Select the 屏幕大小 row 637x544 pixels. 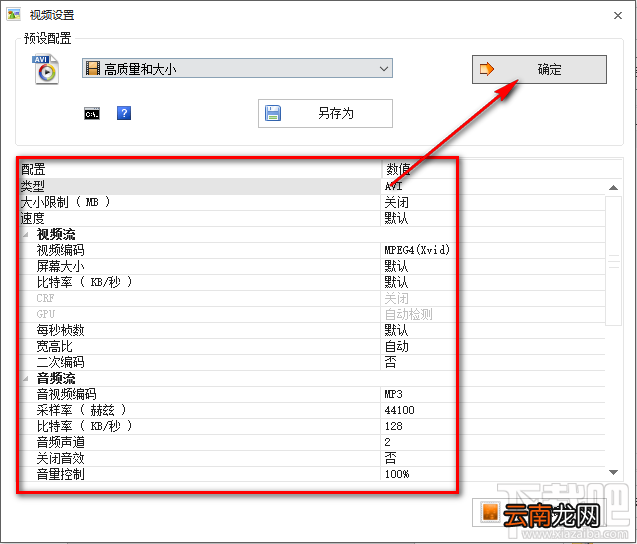[x=312, y=267]
